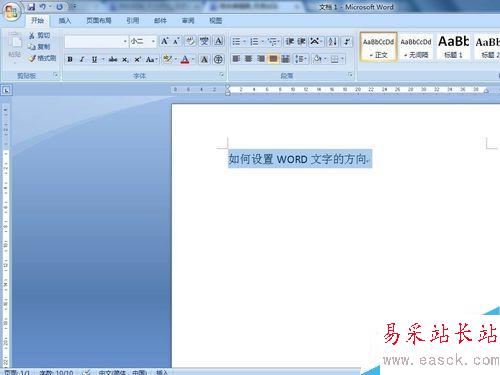This screenshot has height=375, width=500.
Task: Toggle Italic formatting
Action: pyautogui.click(x=82, y=59)
